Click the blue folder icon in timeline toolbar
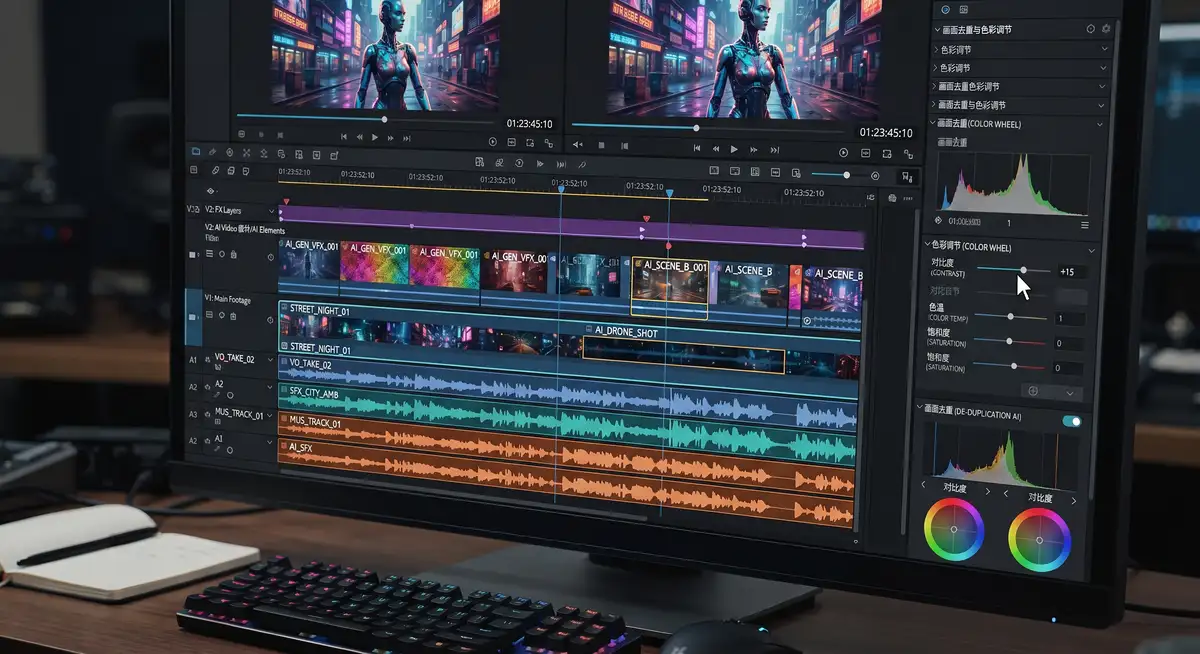The image size is (1200, 654). point(196,152)
